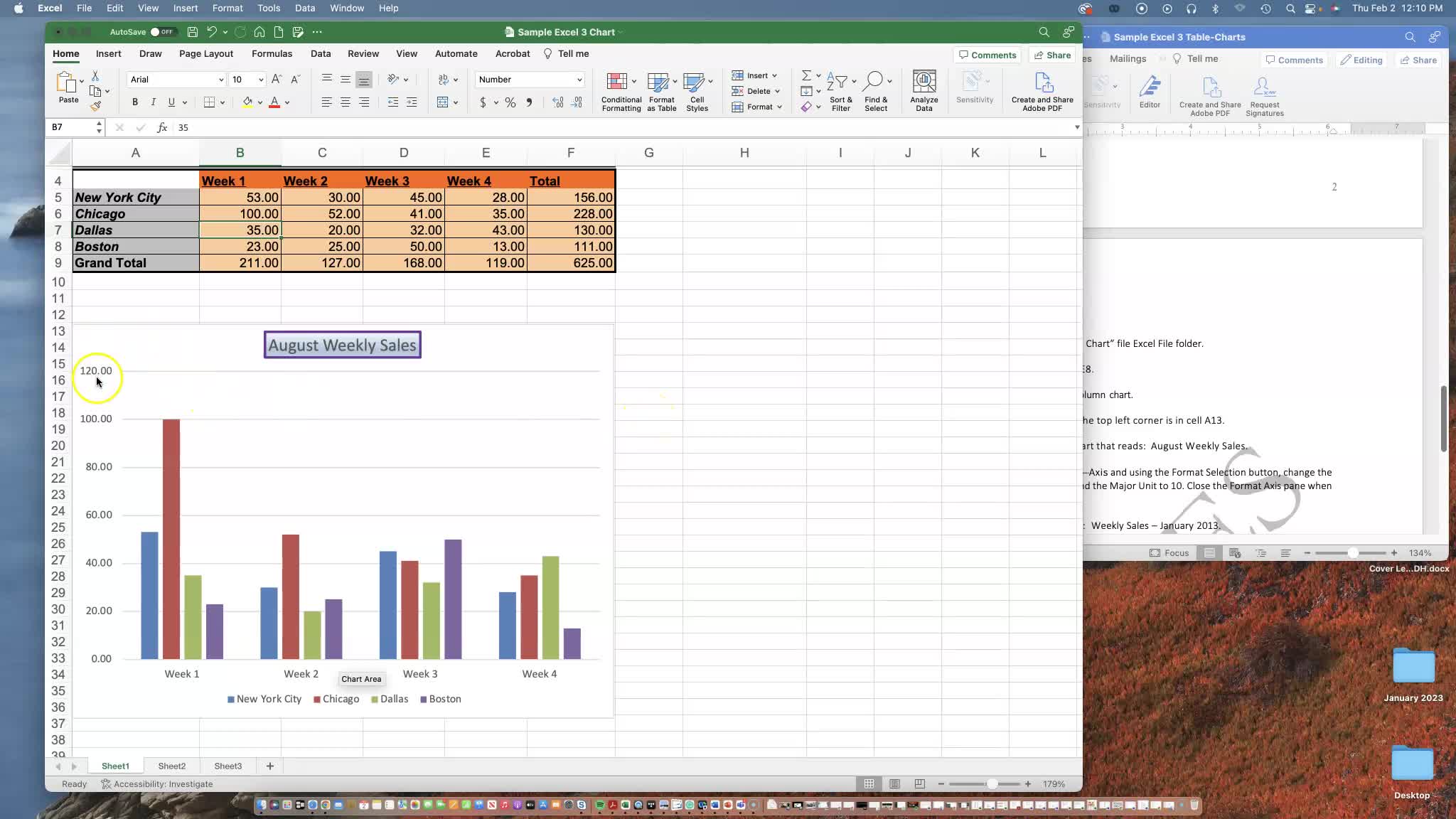
Task: Click the Undo arrow icon
Action: [x=212, y=32]
